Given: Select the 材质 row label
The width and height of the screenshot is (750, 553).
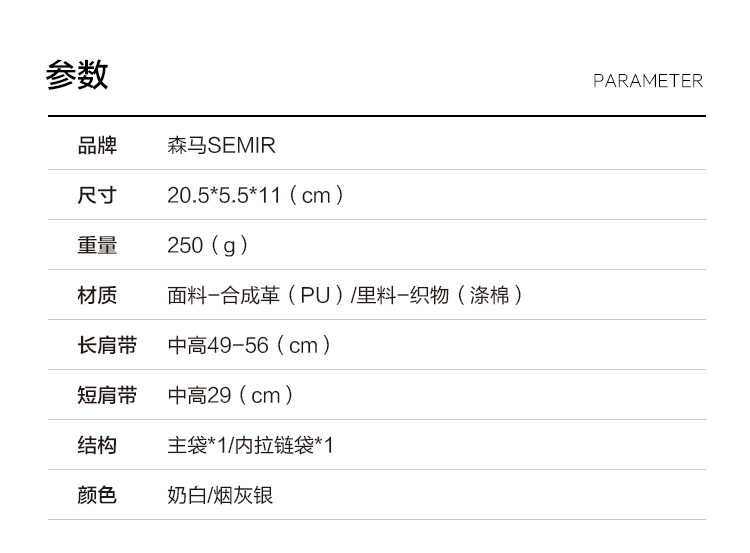Looking at the screenshot, I should pos(97,295).
